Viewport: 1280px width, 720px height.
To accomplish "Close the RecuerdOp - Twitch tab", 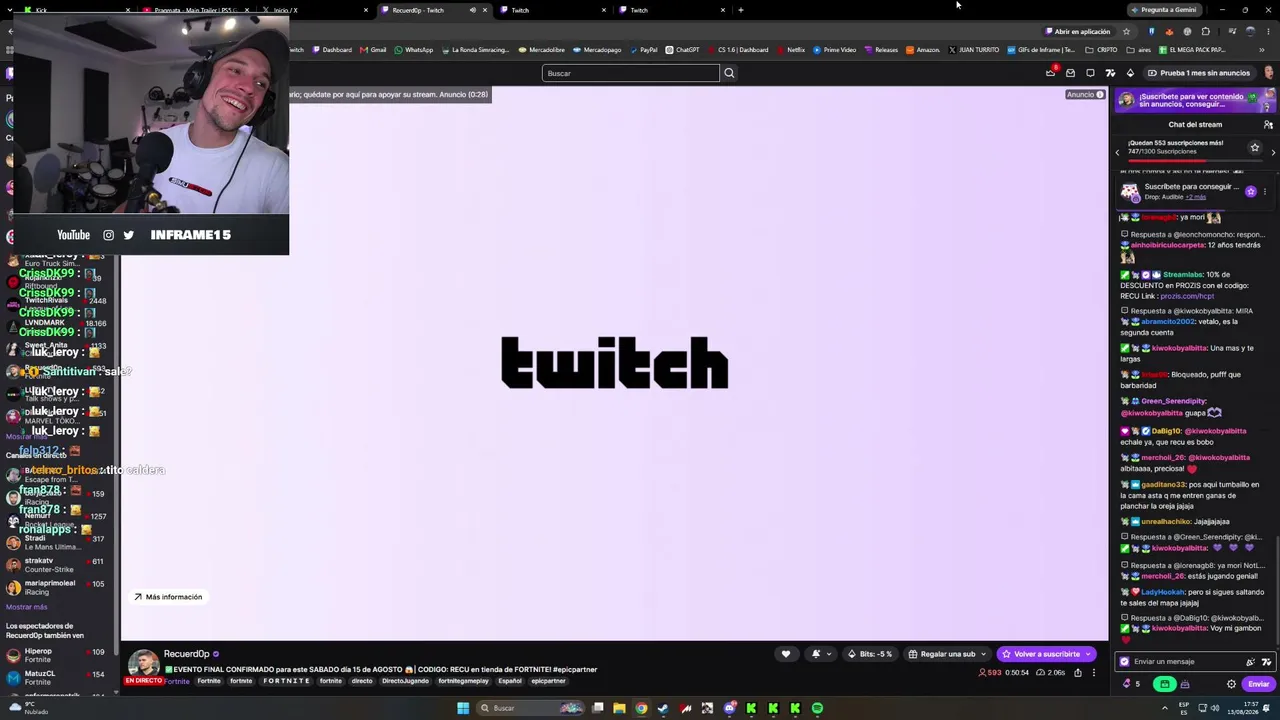I will point(485,10).
